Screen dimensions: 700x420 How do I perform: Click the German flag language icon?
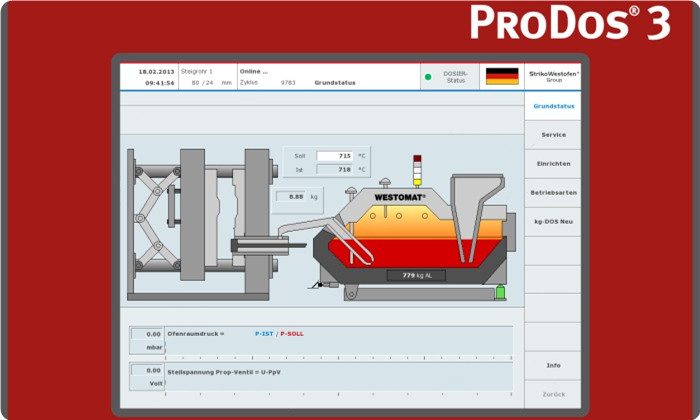click(501, 76)
